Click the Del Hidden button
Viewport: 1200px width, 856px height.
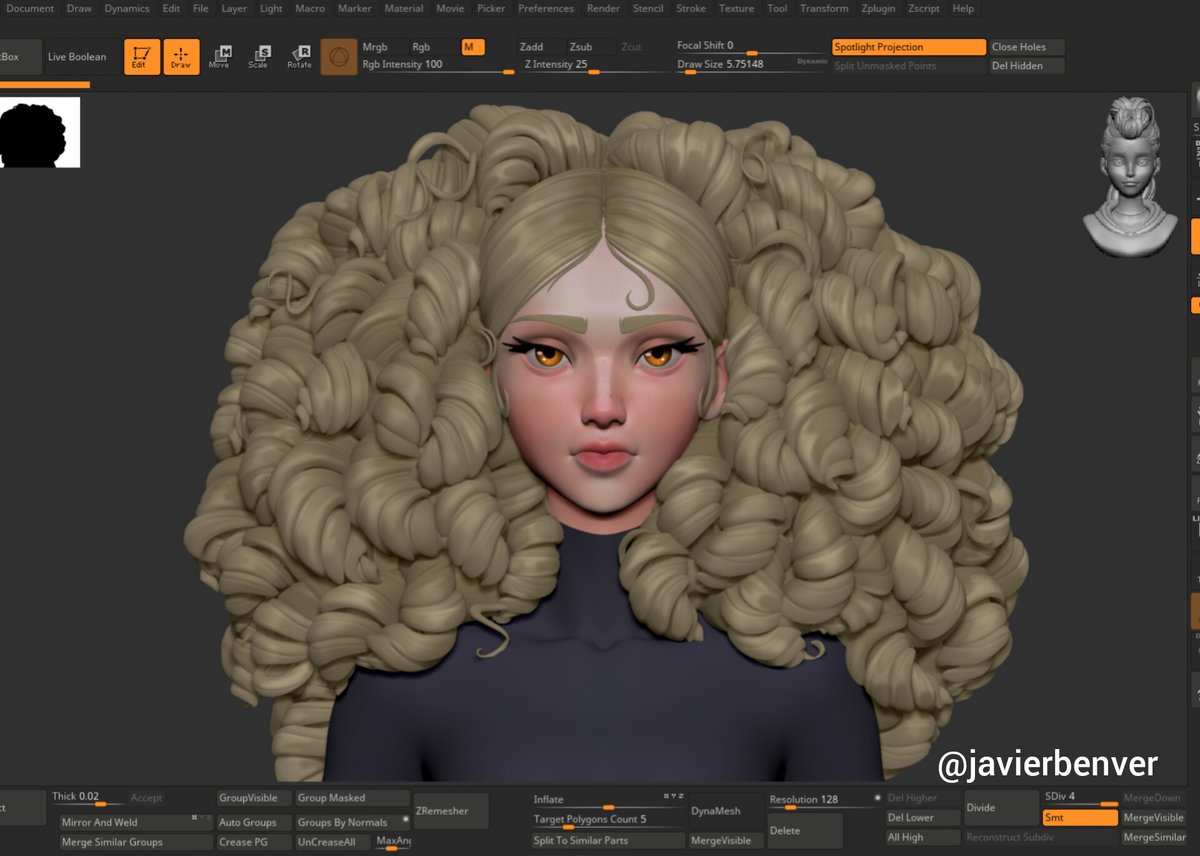1027,66
